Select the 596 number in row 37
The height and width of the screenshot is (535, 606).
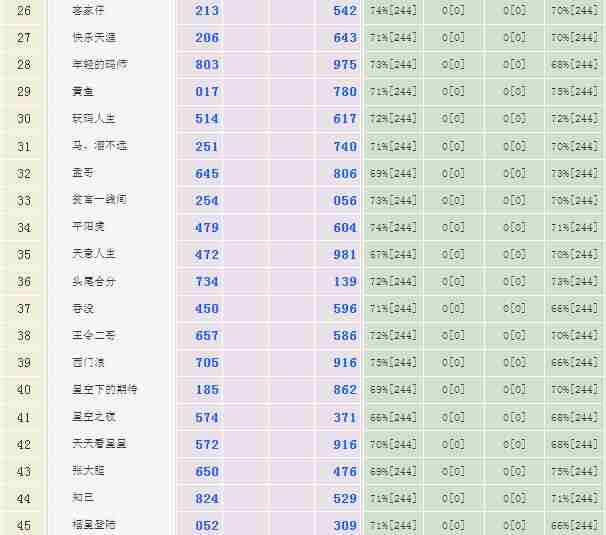(x=345, y=309)
